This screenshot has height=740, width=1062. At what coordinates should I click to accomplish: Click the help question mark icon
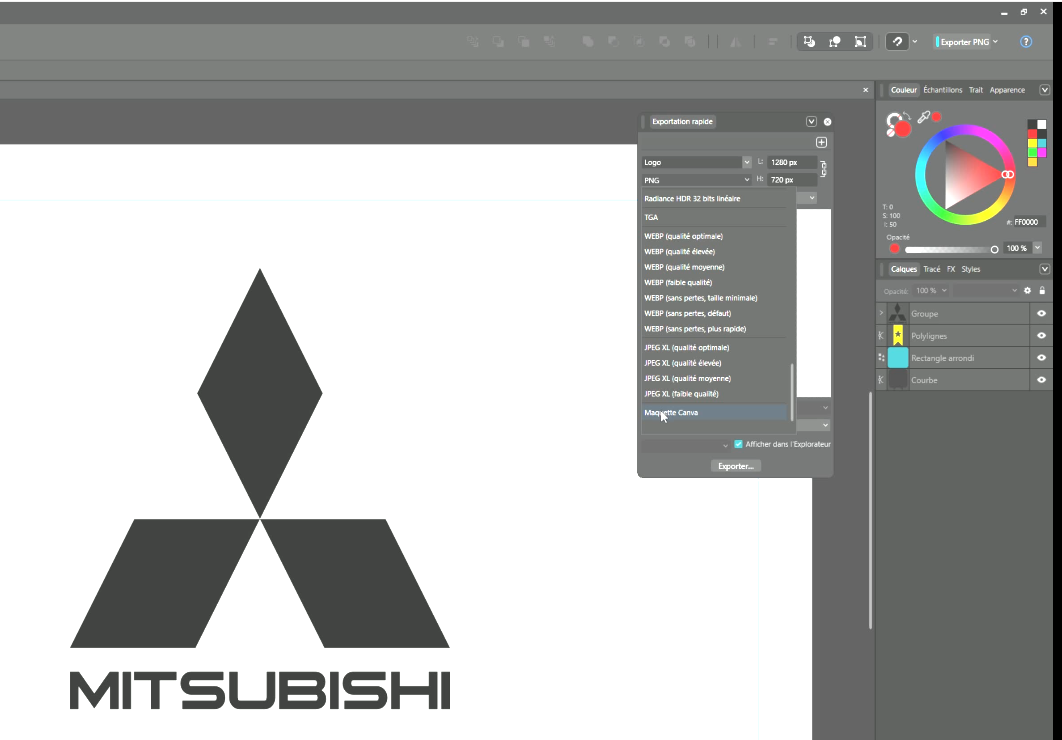1025,42
